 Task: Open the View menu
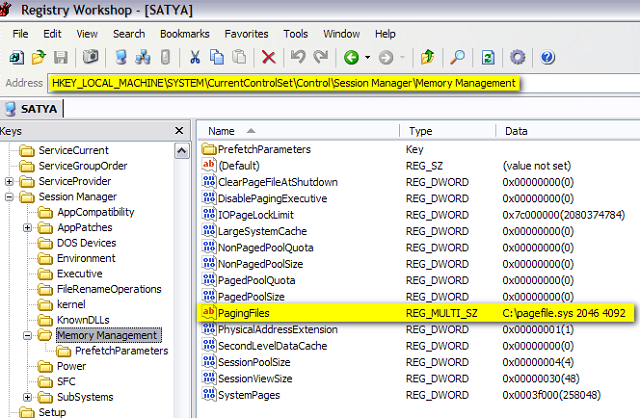(x=87, y=34)
